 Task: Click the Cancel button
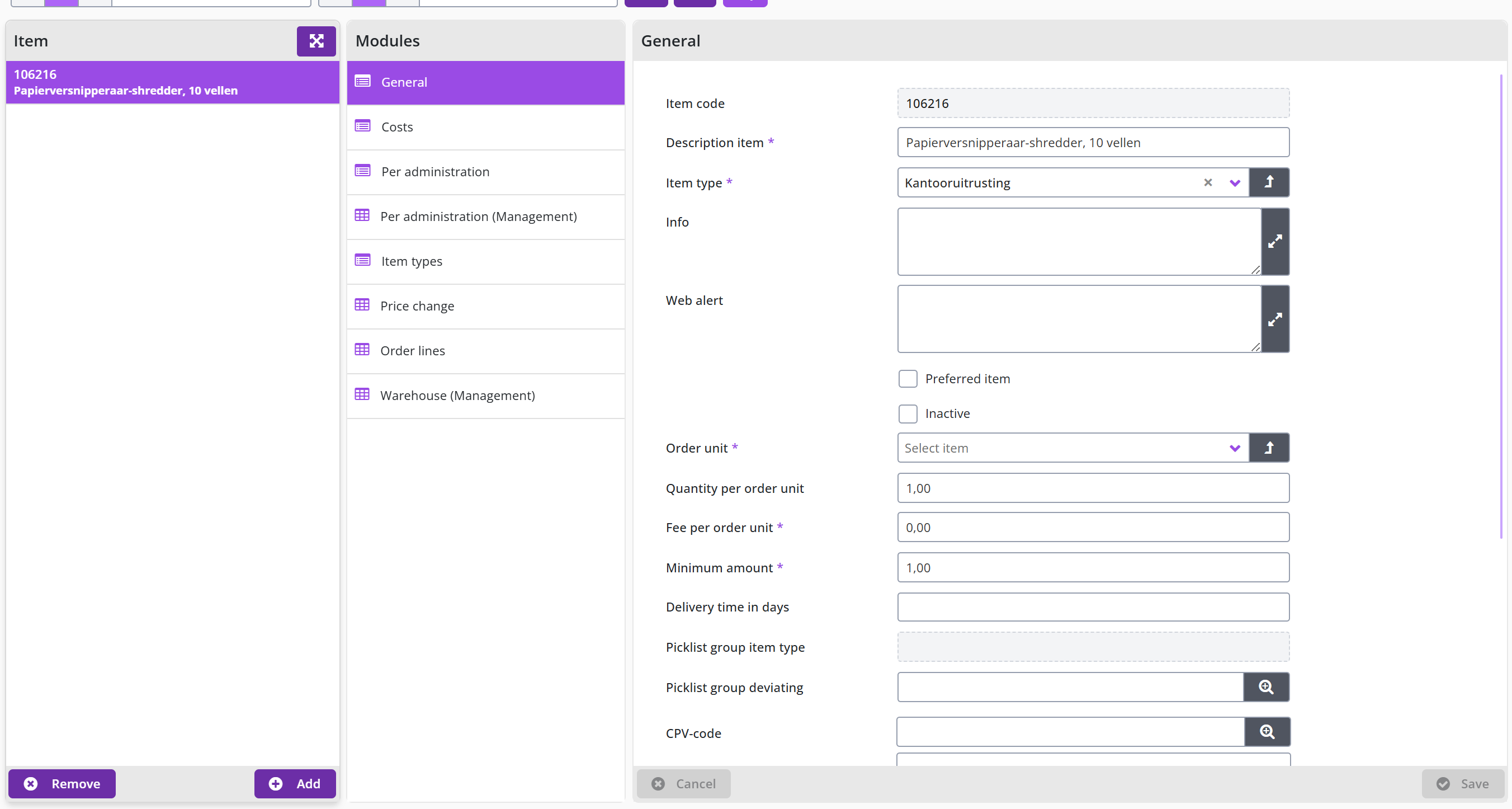(684, 784)
